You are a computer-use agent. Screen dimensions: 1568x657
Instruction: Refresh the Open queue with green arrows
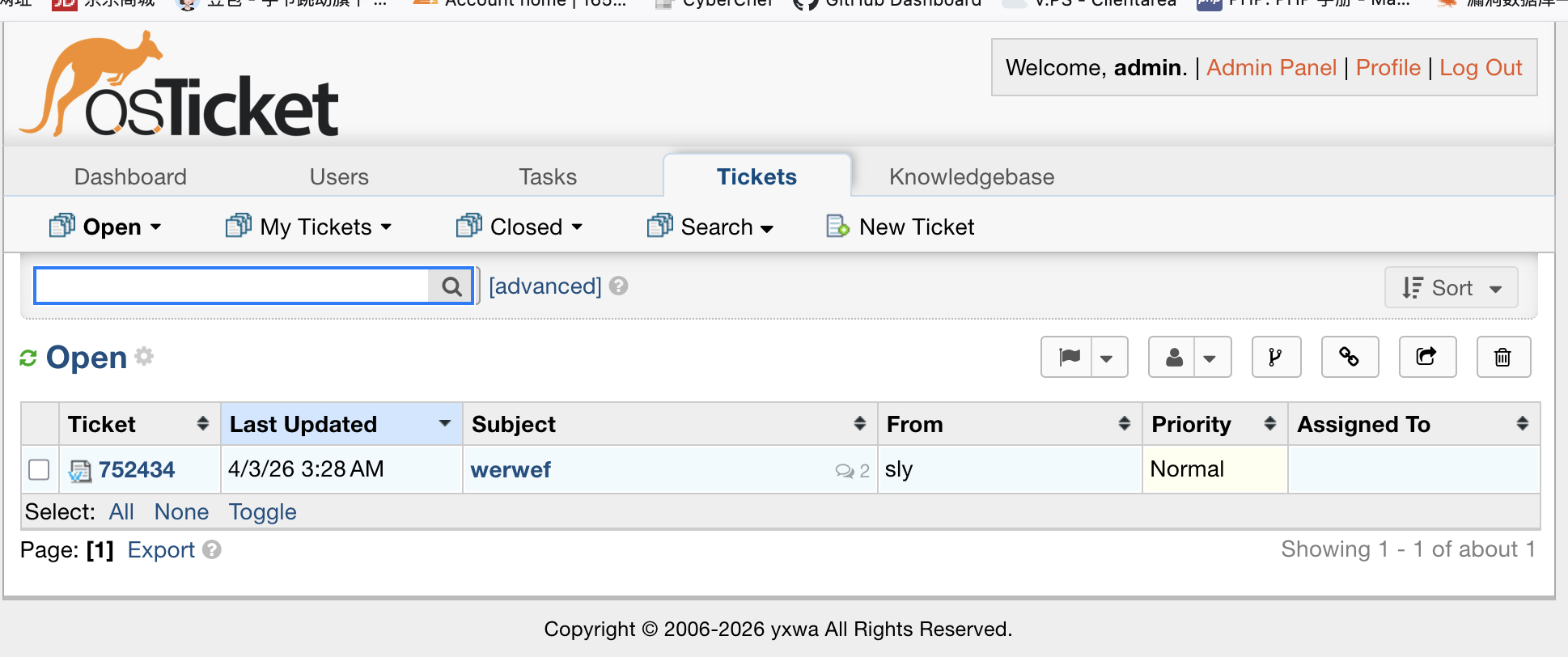pyautogui.click(x=28, y=358)
